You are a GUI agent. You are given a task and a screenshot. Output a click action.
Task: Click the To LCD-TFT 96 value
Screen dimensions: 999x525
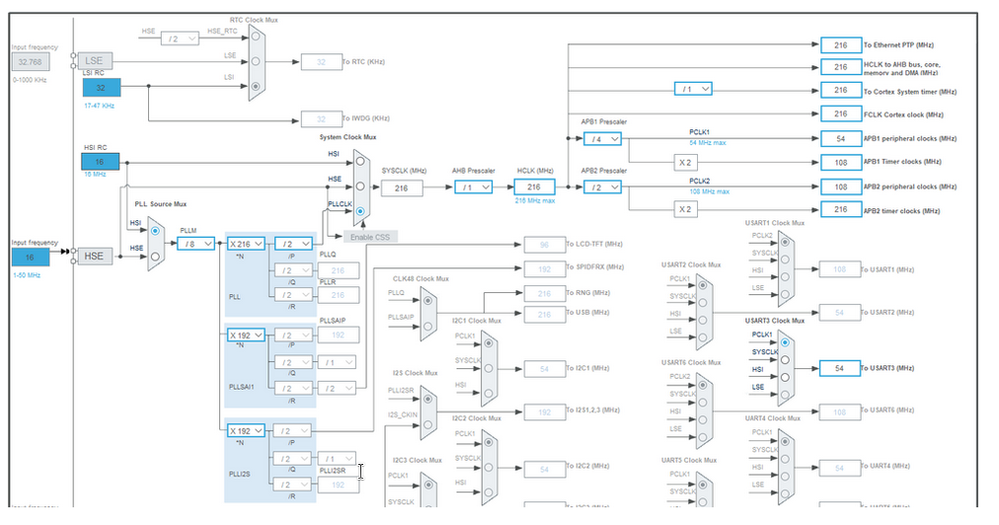(x=544, y=245)
